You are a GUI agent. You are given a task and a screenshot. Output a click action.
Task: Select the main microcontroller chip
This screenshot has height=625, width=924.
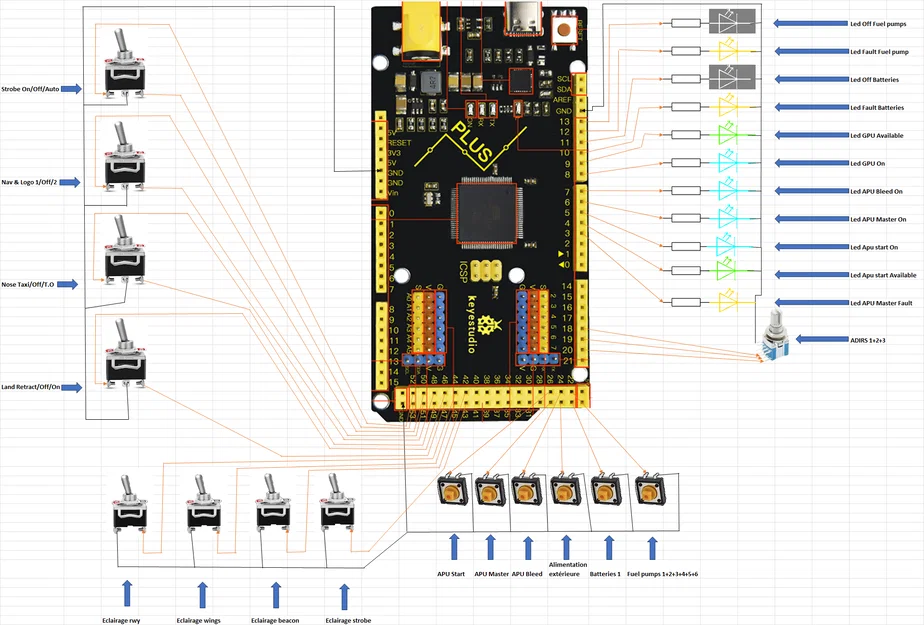pos(485,213)
